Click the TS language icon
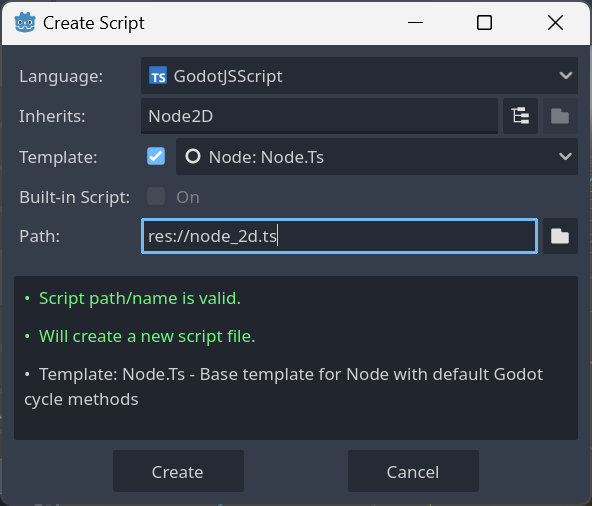Screen dimensions: 592x506 158,76
